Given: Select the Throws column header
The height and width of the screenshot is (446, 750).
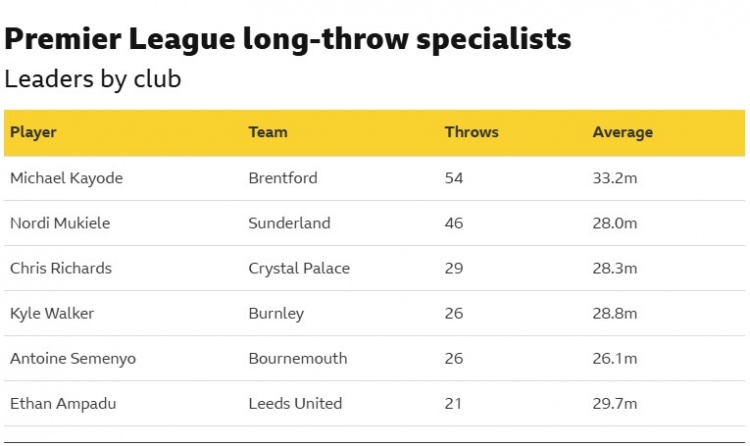Looking at the screenshot, I should pyautogui.click(x=471, y=132).
